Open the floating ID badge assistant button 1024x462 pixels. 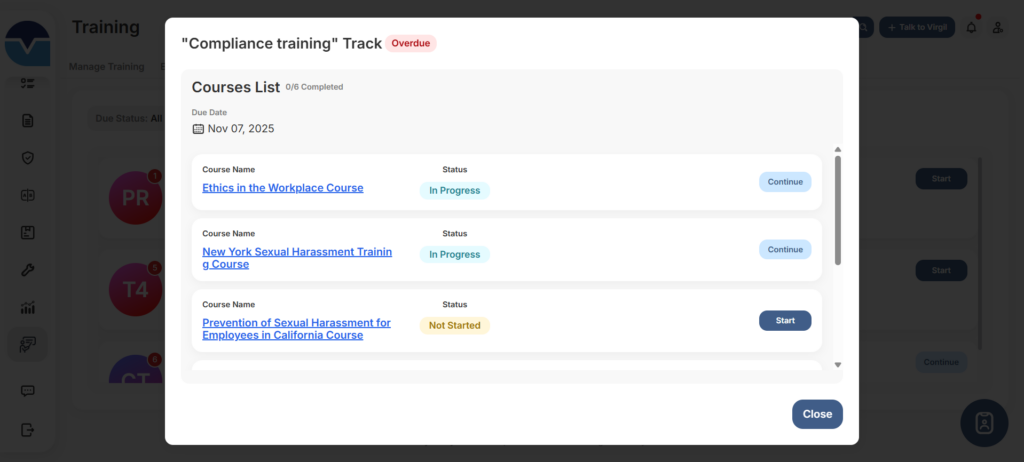pyautogui.click(x=984, y=423)
